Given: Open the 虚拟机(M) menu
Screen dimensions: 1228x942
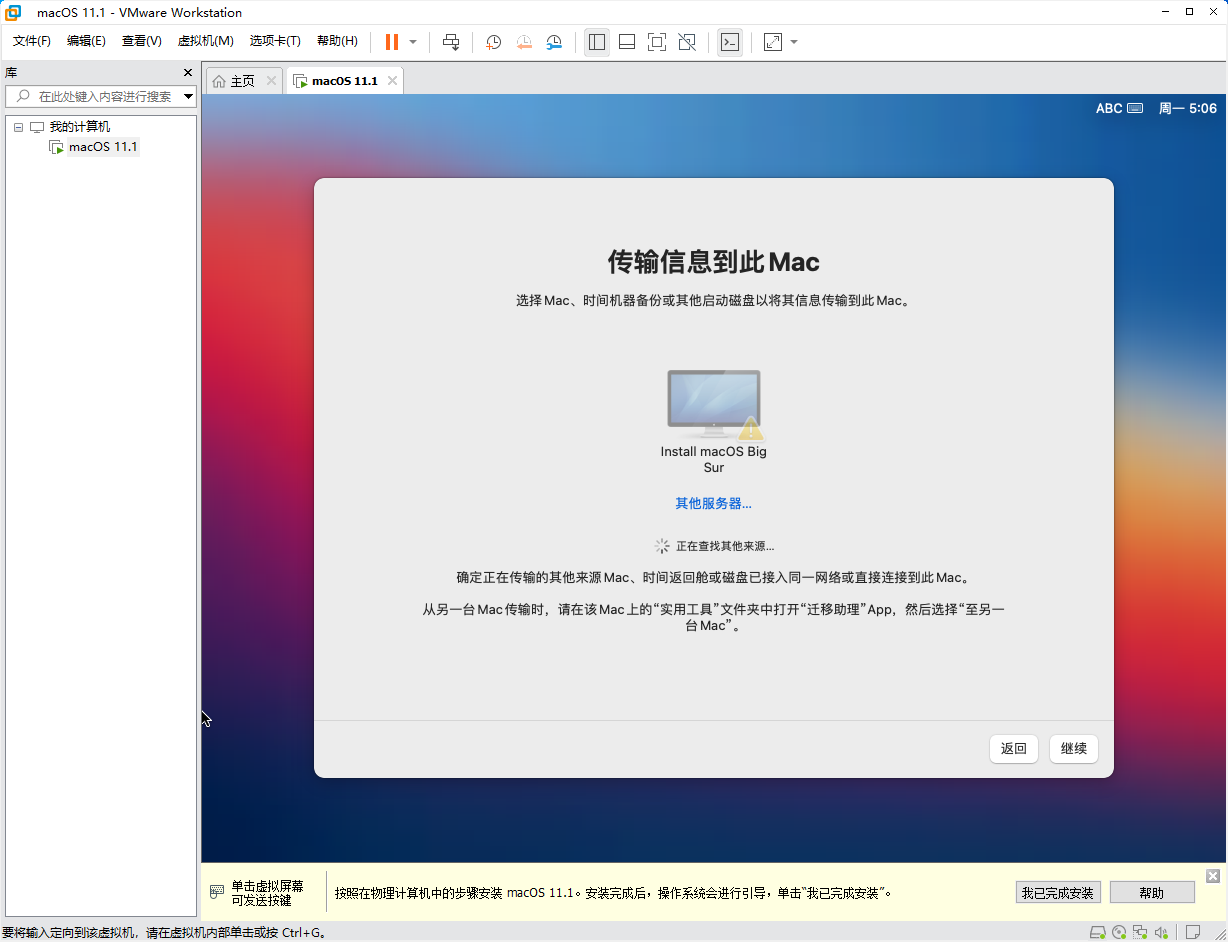Looking at the screenshot, I should pyautogui.click(x=205, y=41).
